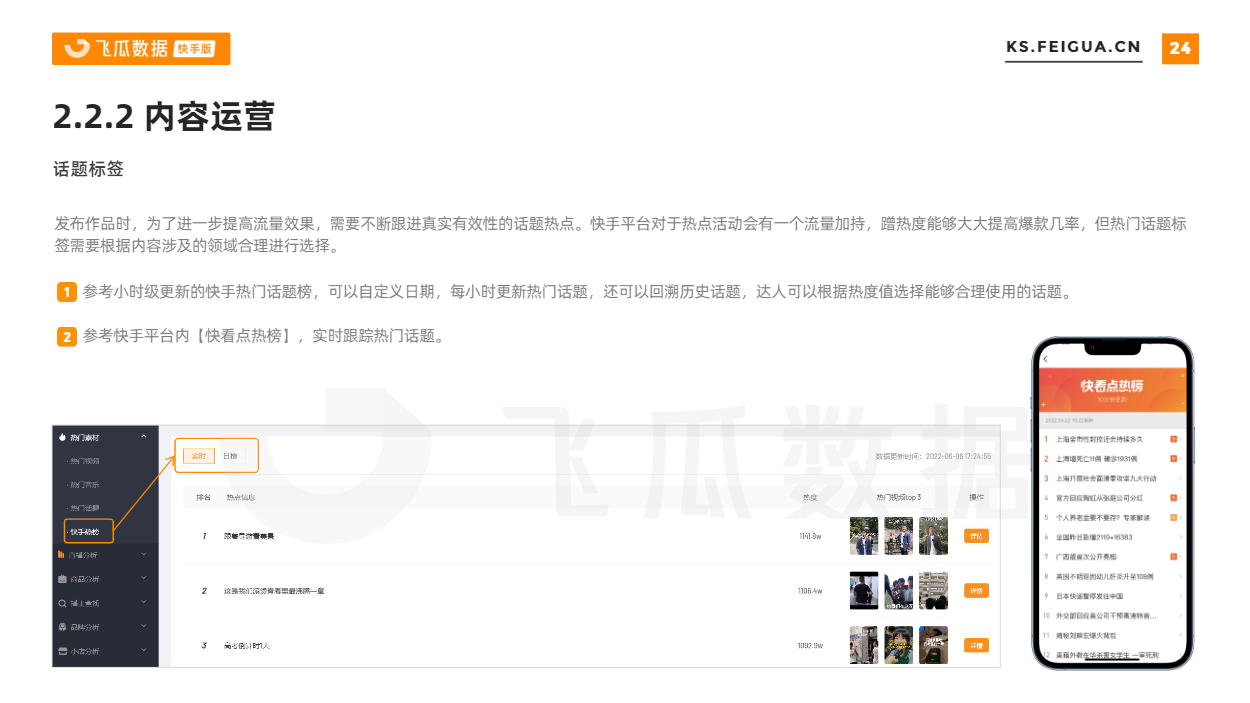Open the 热门视频 submenu item
The image size is (1250, 703).
(x=83, y=461)
